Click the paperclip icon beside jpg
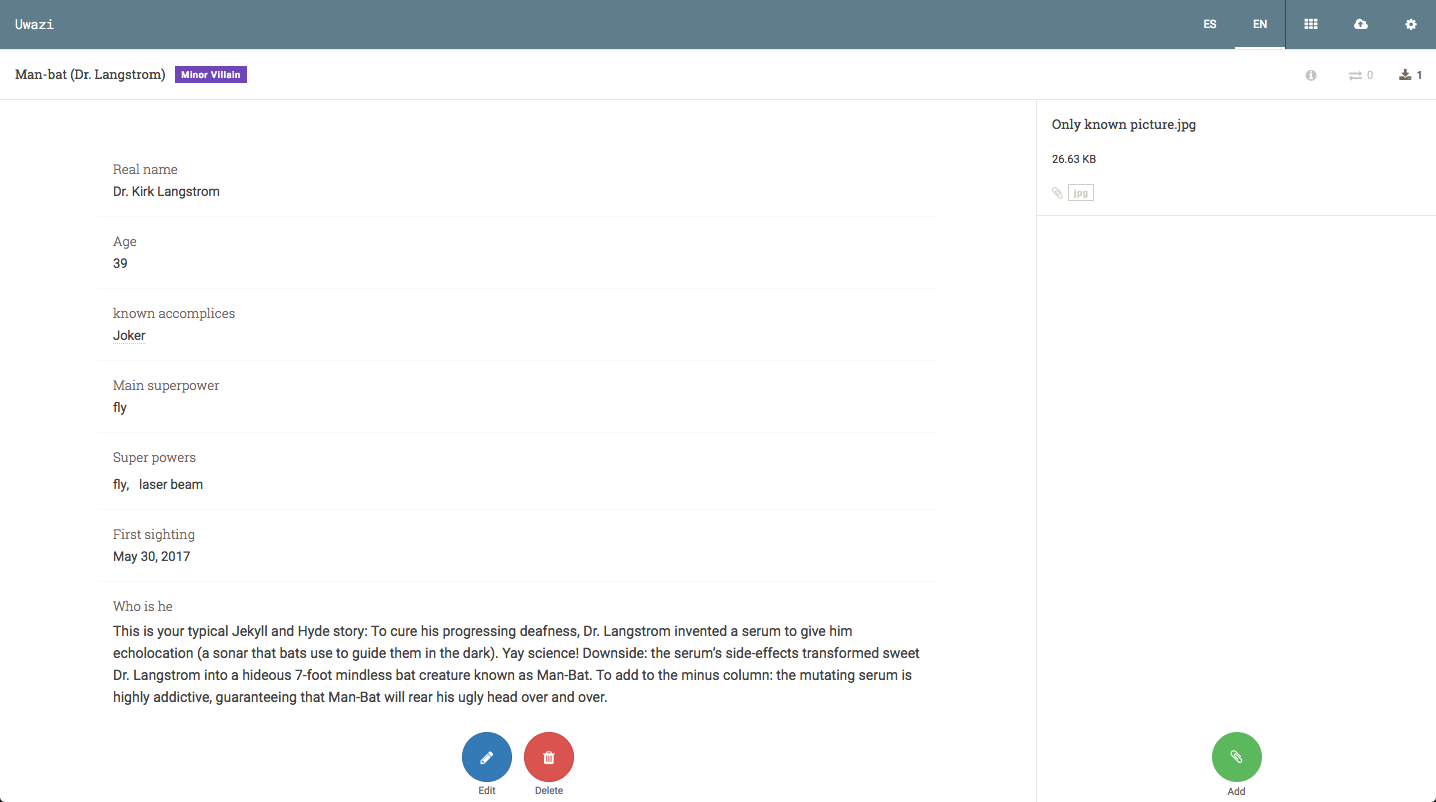The height and width of the screenshot is (802, 1436). tap(1057, 193)
